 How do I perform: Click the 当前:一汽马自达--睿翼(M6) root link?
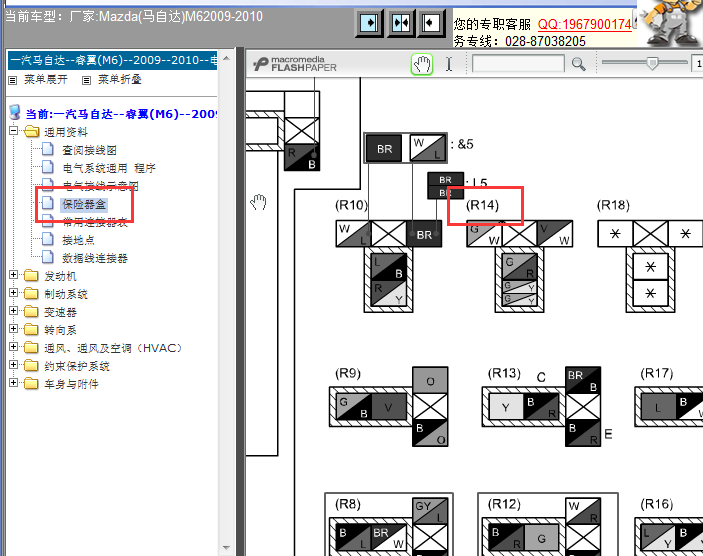coord(121,114)
